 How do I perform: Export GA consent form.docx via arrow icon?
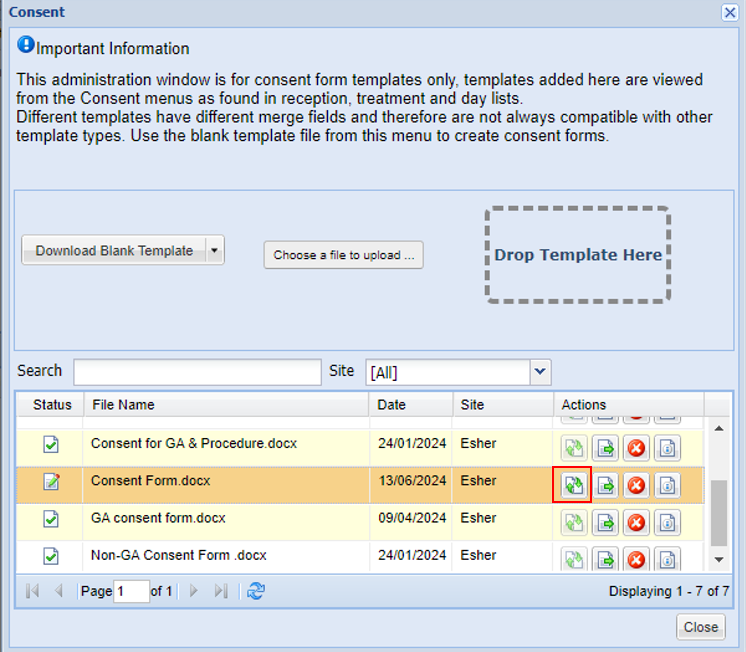[605, 523]
